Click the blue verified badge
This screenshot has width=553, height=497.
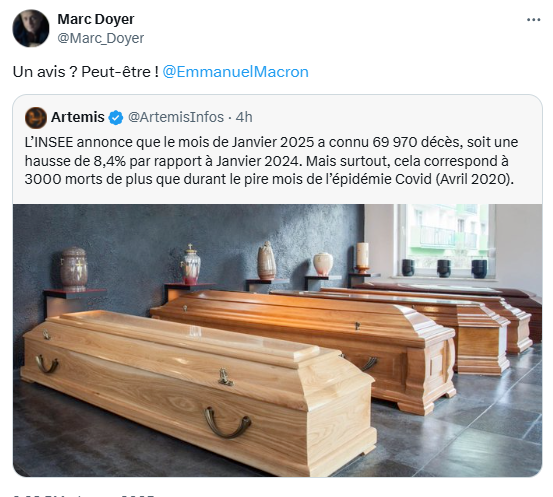[116, 117]
